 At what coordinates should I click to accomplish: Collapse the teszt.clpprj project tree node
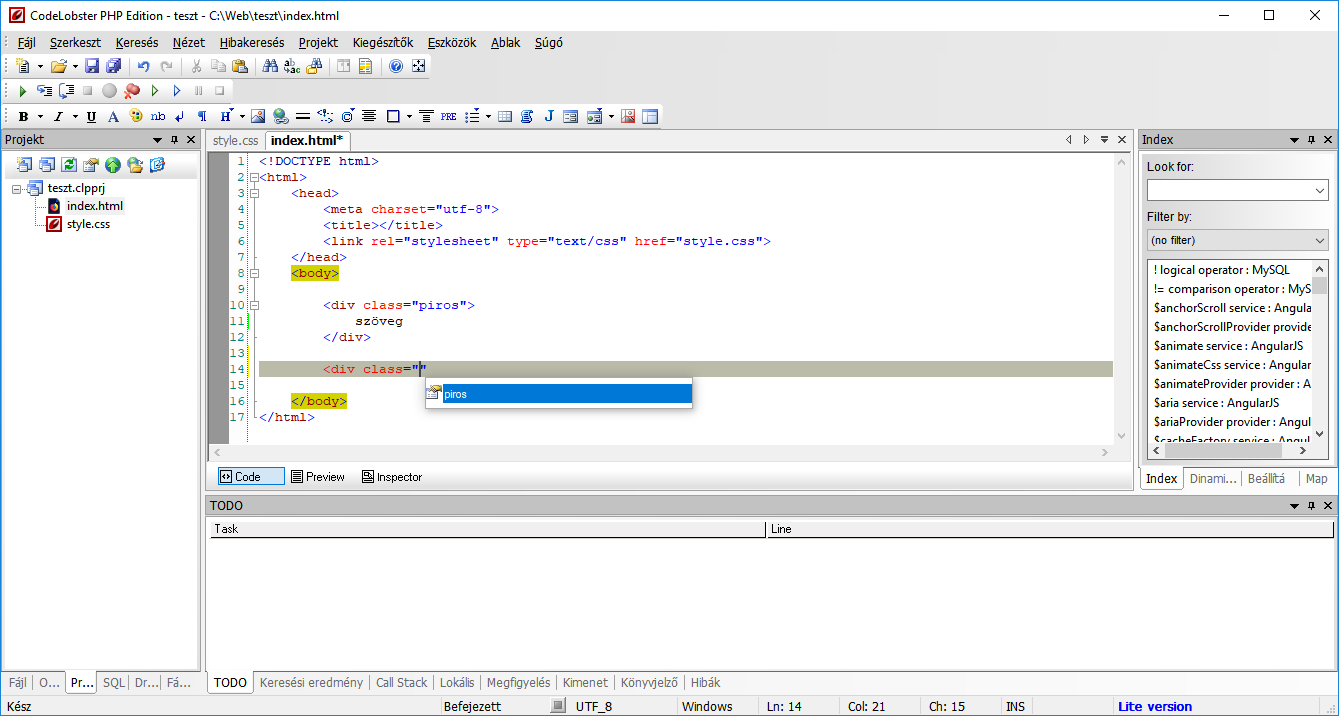18,188
